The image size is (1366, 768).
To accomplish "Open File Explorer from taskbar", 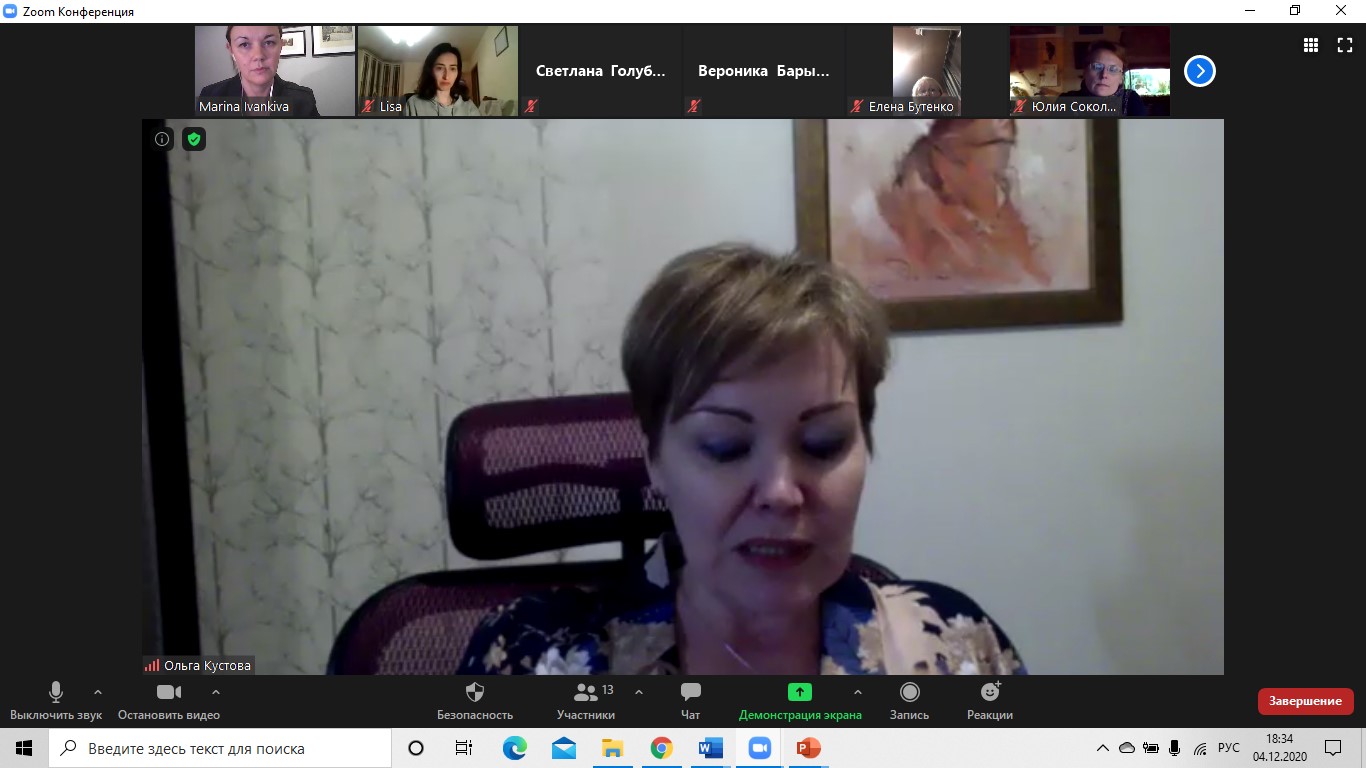I will (612, 748).
